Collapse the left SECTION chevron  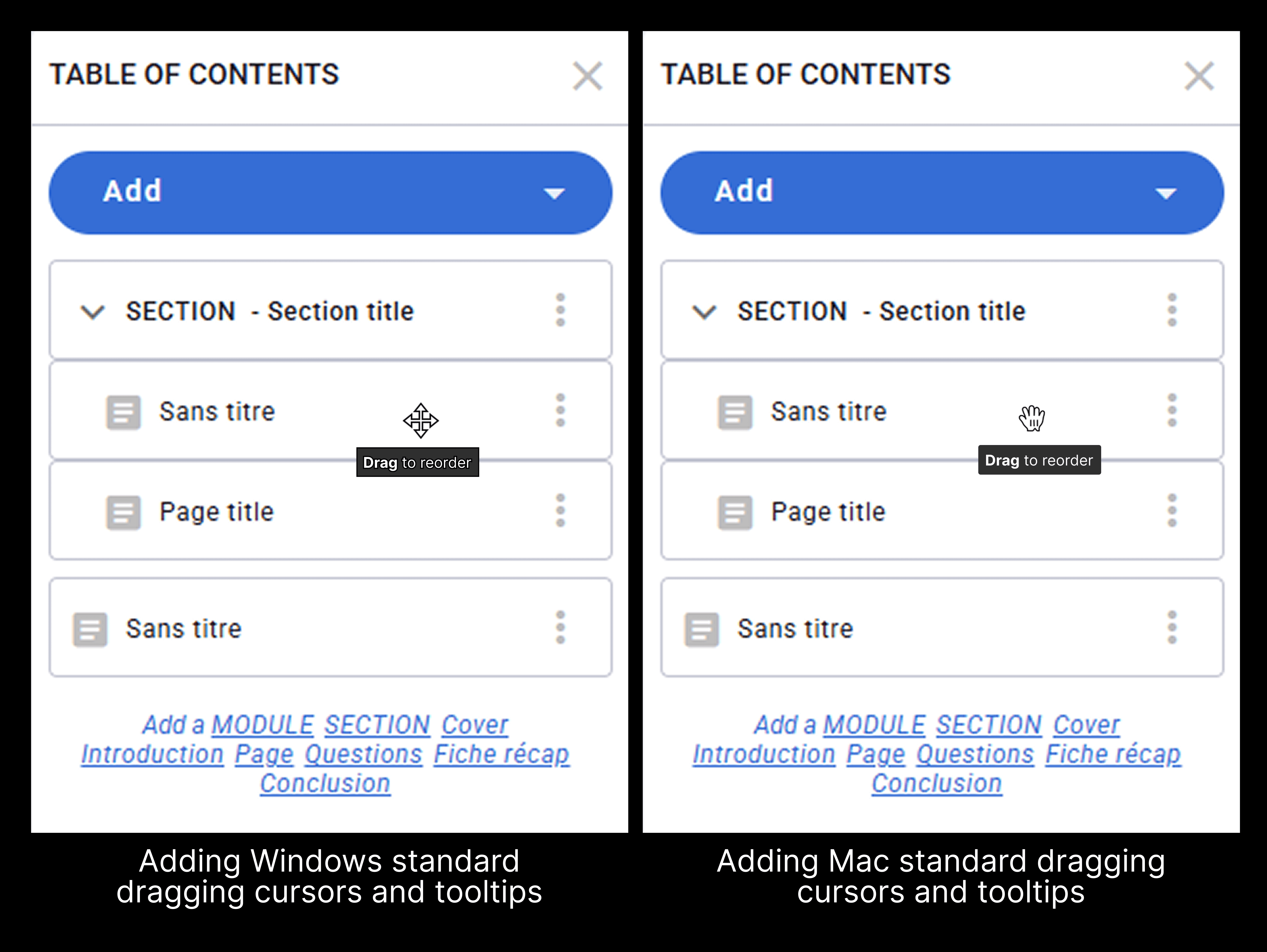point(92,312)
